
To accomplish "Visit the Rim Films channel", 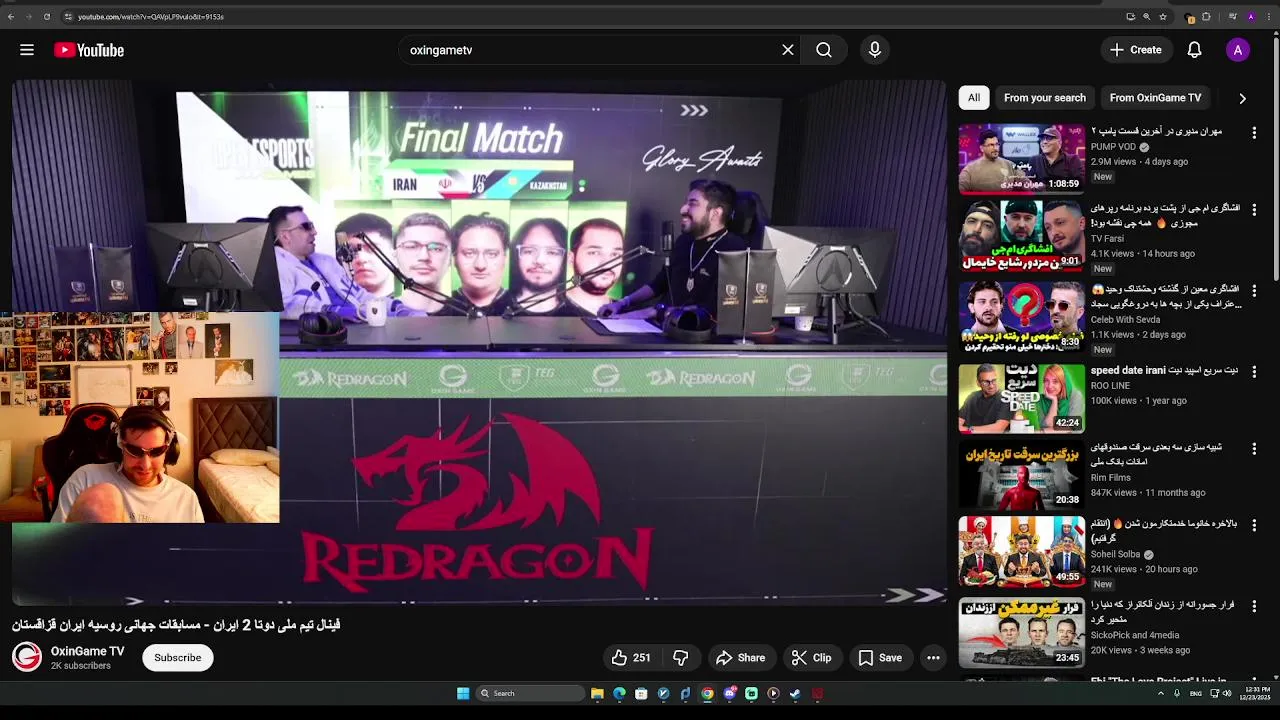I will [1110, 478].
